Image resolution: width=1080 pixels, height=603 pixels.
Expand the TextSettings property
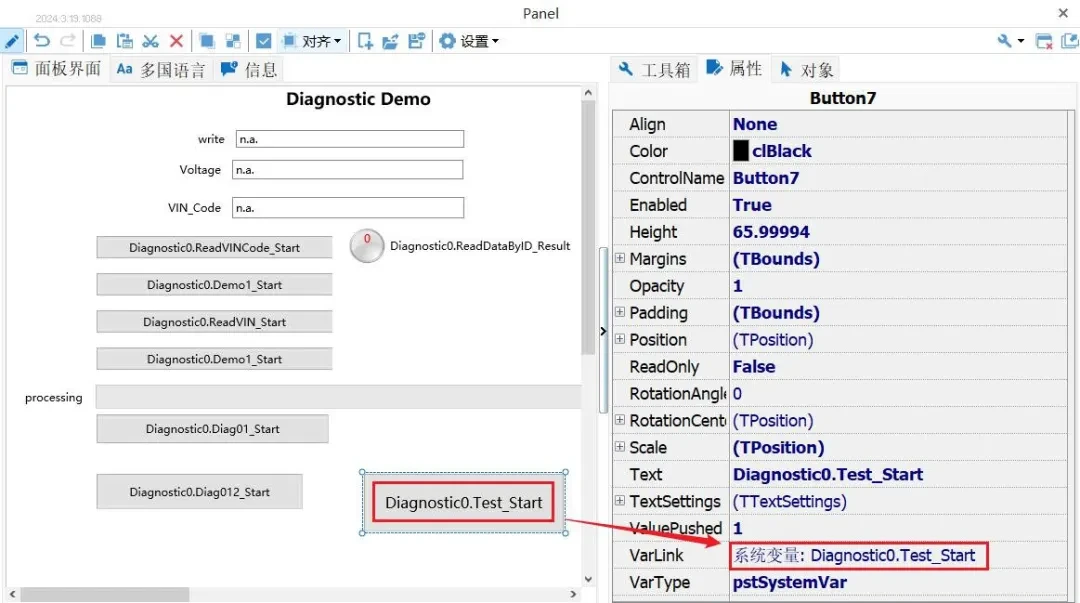[x=620, y=500]
